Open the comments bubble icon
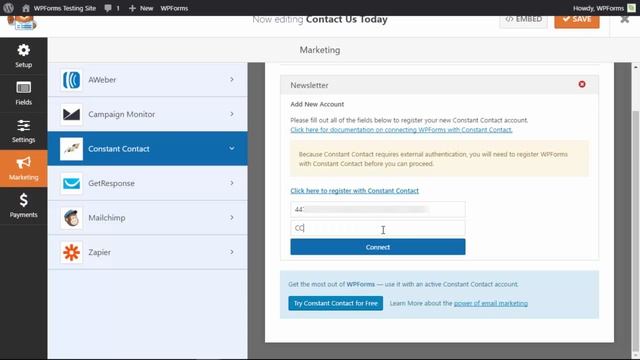Viewport: 640px width, 360px height. tap(108, 8)
